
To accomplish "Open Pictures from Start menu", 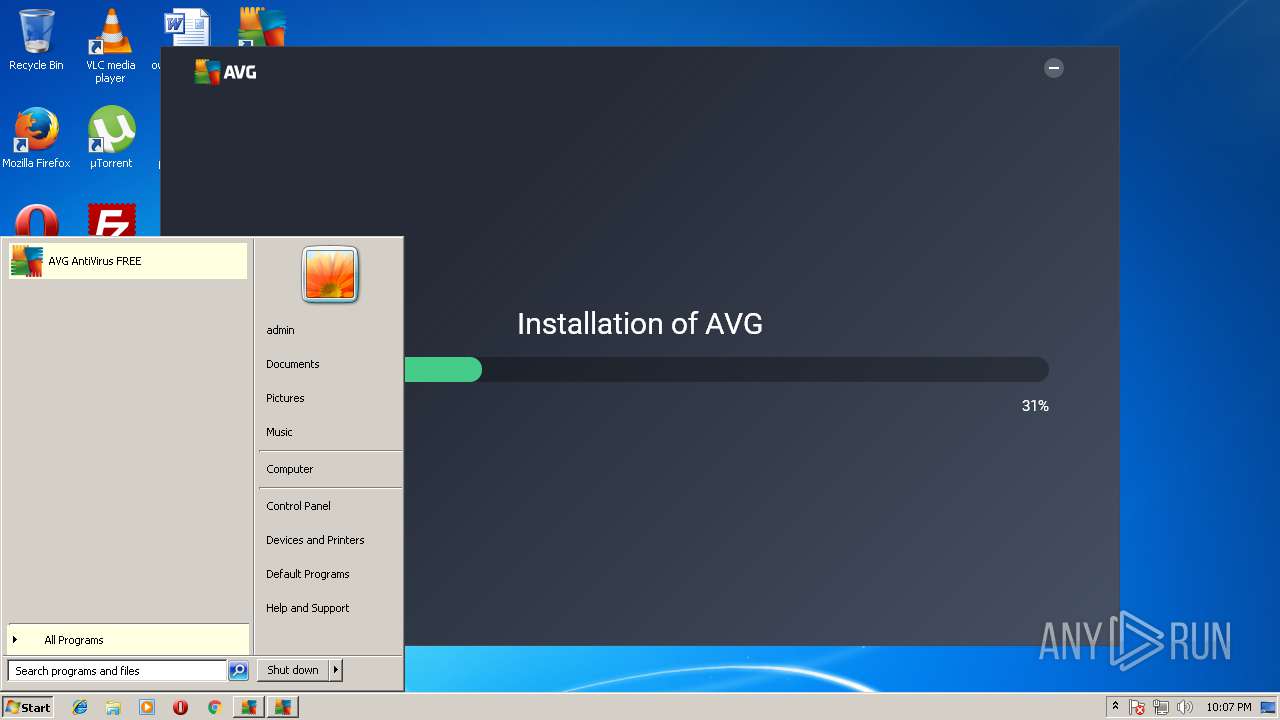I will [285, 398].
